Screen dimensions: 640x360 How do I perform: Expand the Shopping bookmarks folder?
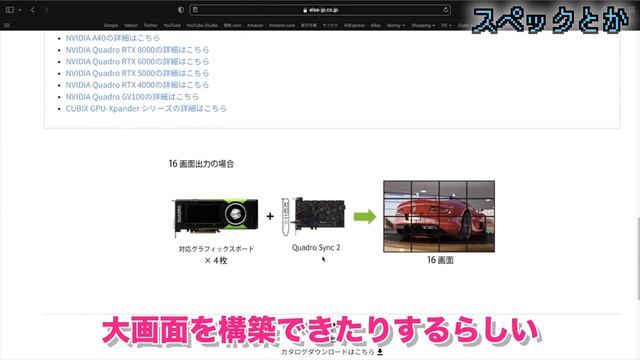click(423, 25)
